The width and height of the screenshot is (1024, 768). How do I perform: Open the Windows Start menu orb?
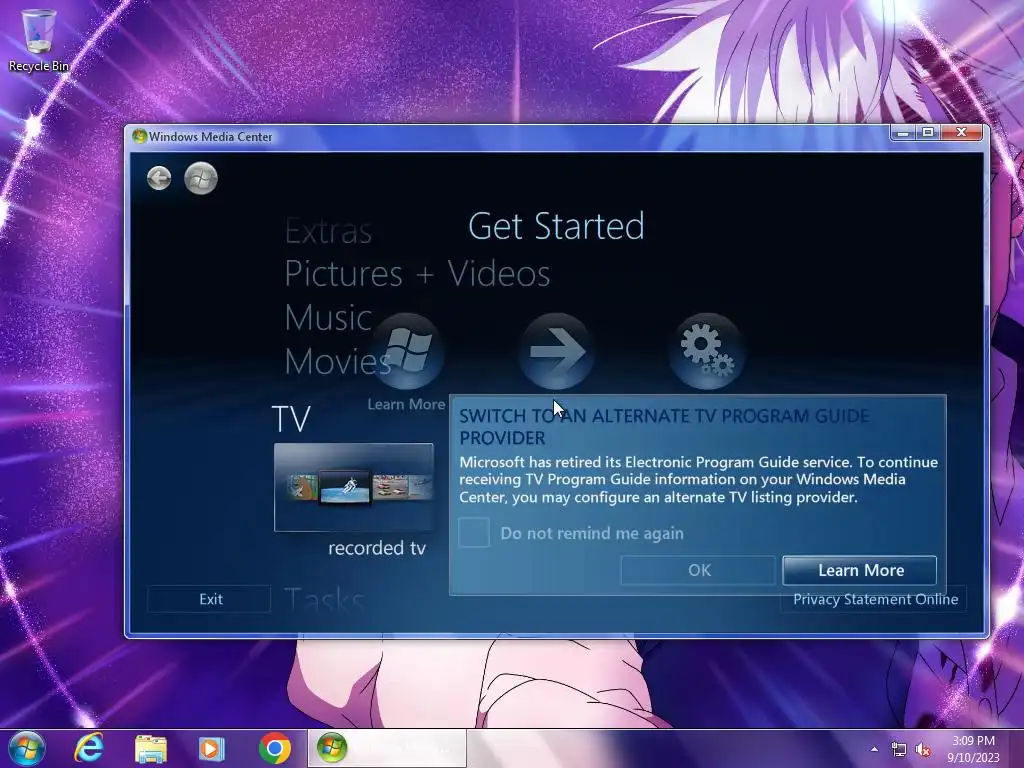(x=26, y=748)
